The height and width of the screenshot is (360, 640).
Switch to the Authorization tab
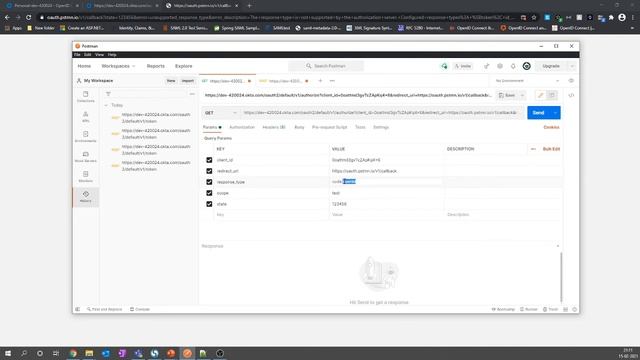(x=242, y=127)
